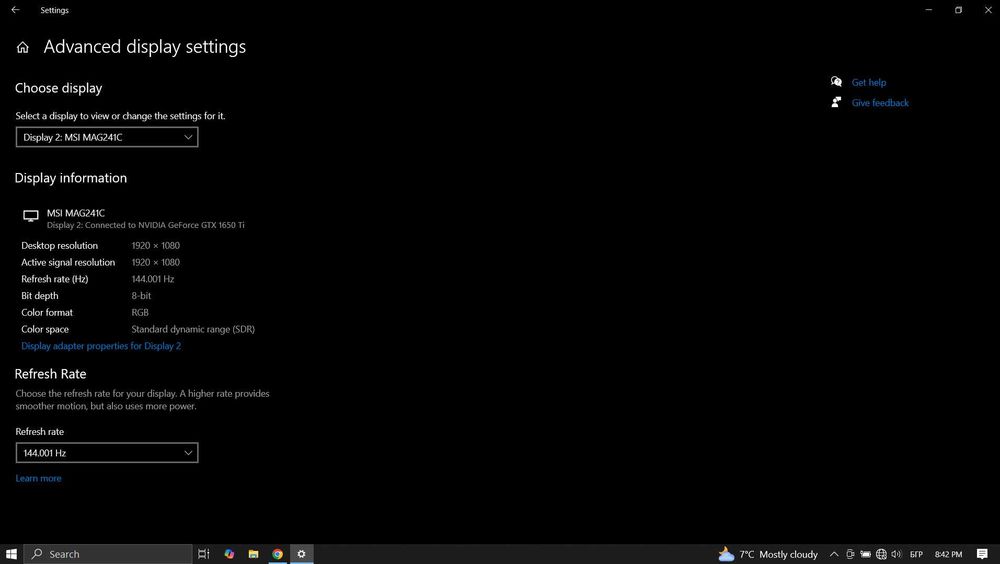
Task: Open network settings via the globe icon
Action: point(881,554)
